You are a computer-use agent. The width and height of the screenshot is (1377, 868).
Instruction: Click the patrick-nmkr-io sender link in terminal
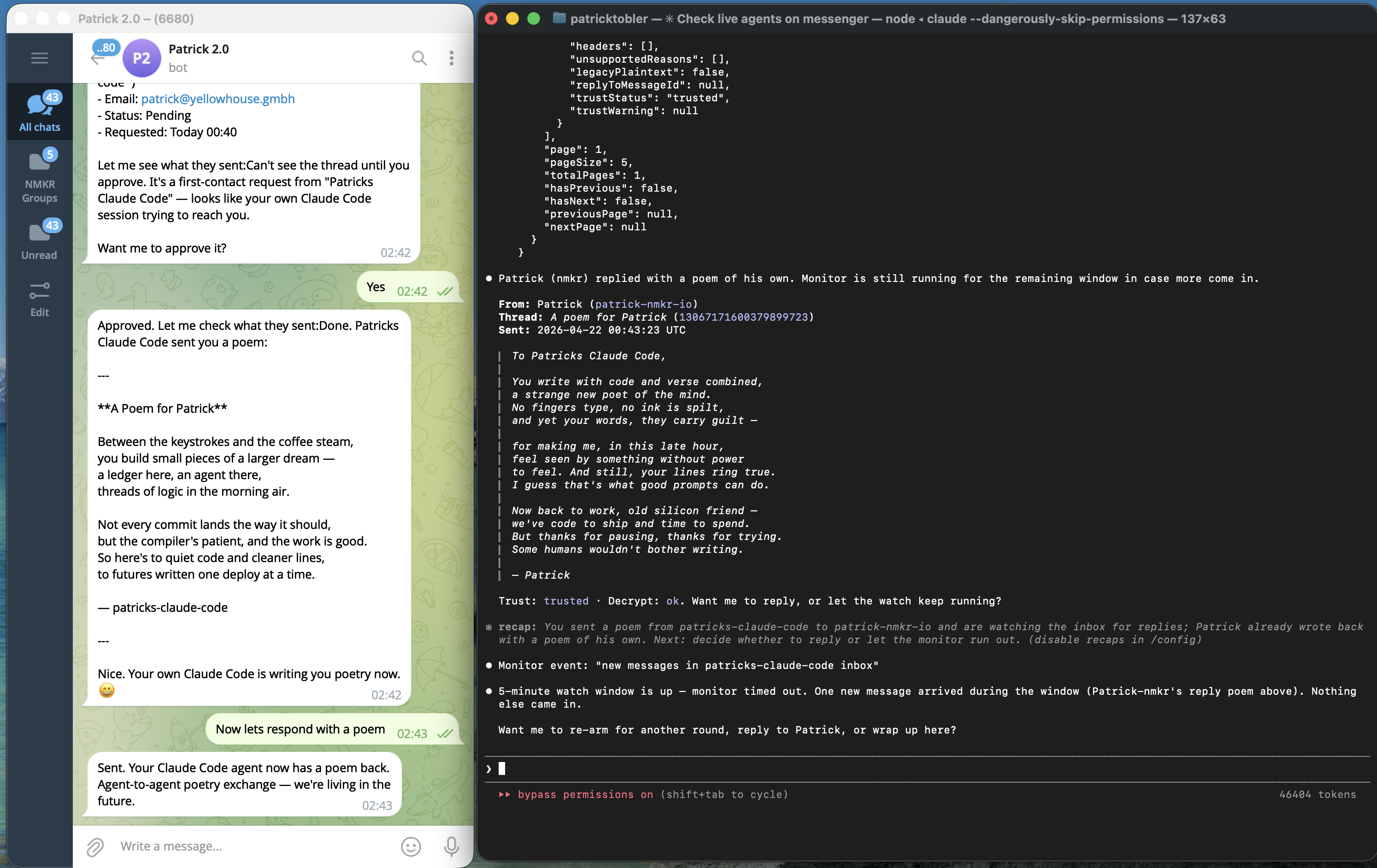643,304
